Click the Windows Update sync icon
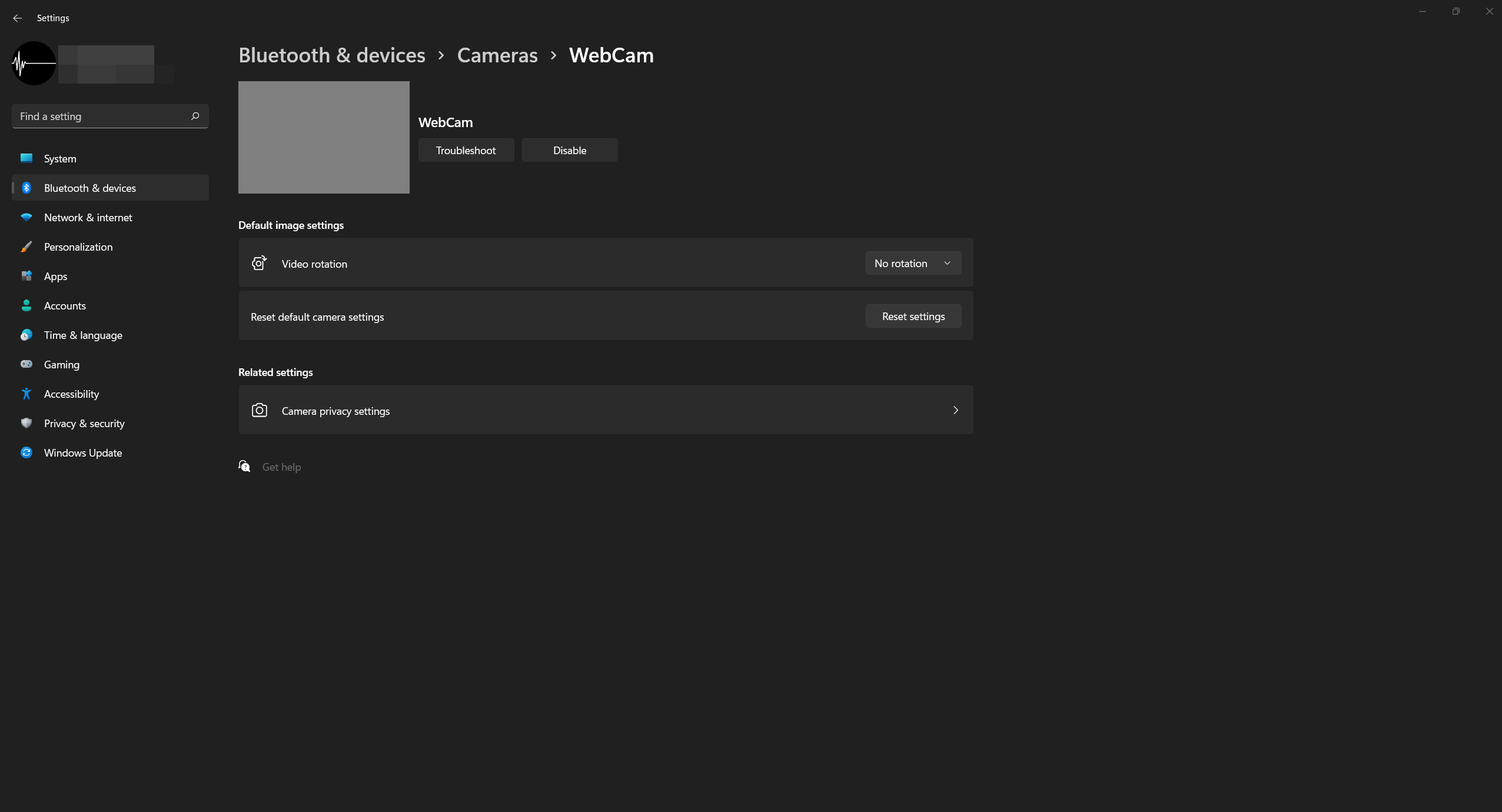 click(x=26, y=452)
